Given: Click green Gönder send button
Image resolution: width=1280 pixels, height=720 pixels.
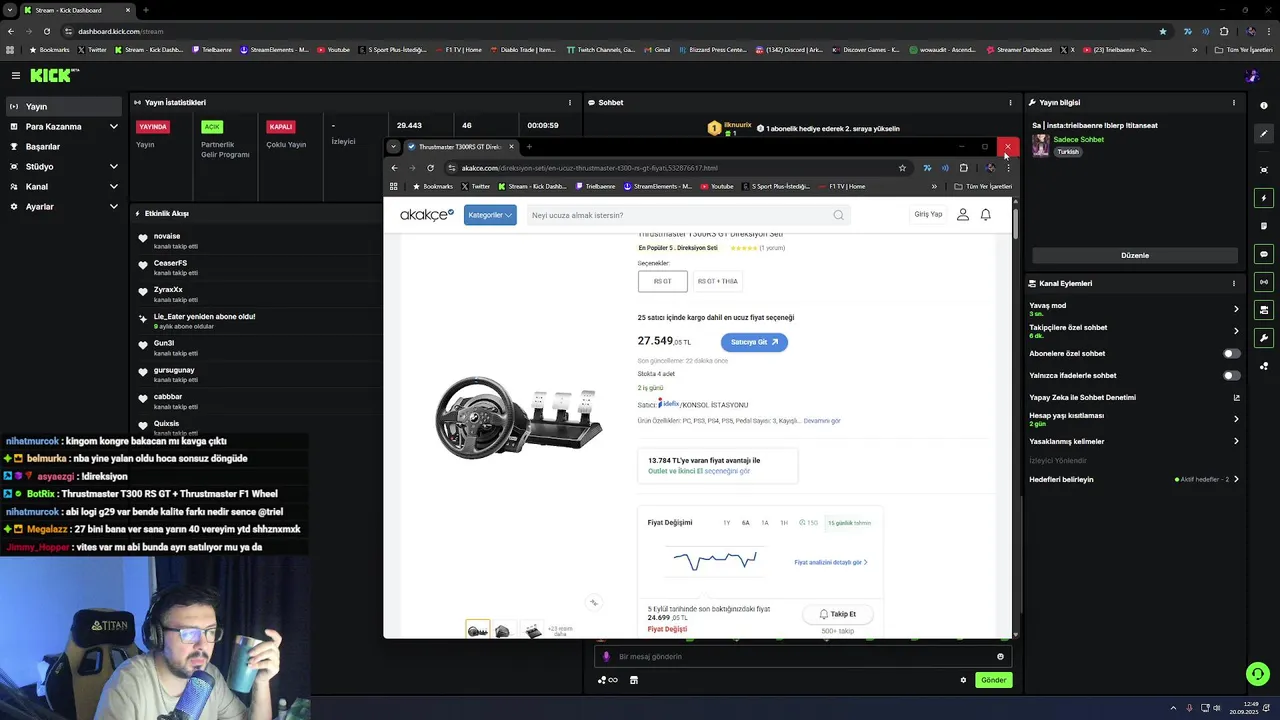Looking at the screenshot, I should click(993, 680).
